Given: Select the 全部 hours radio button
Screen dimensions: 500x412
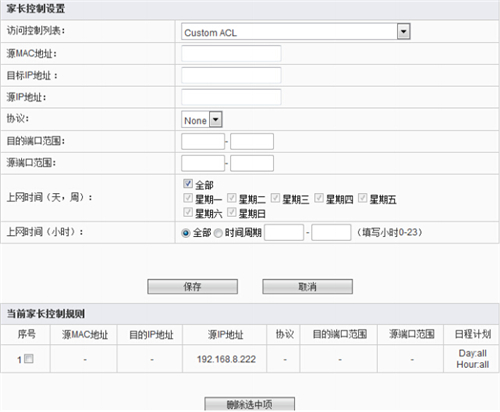Looking at the screenshot, I should tap(186, 233).
